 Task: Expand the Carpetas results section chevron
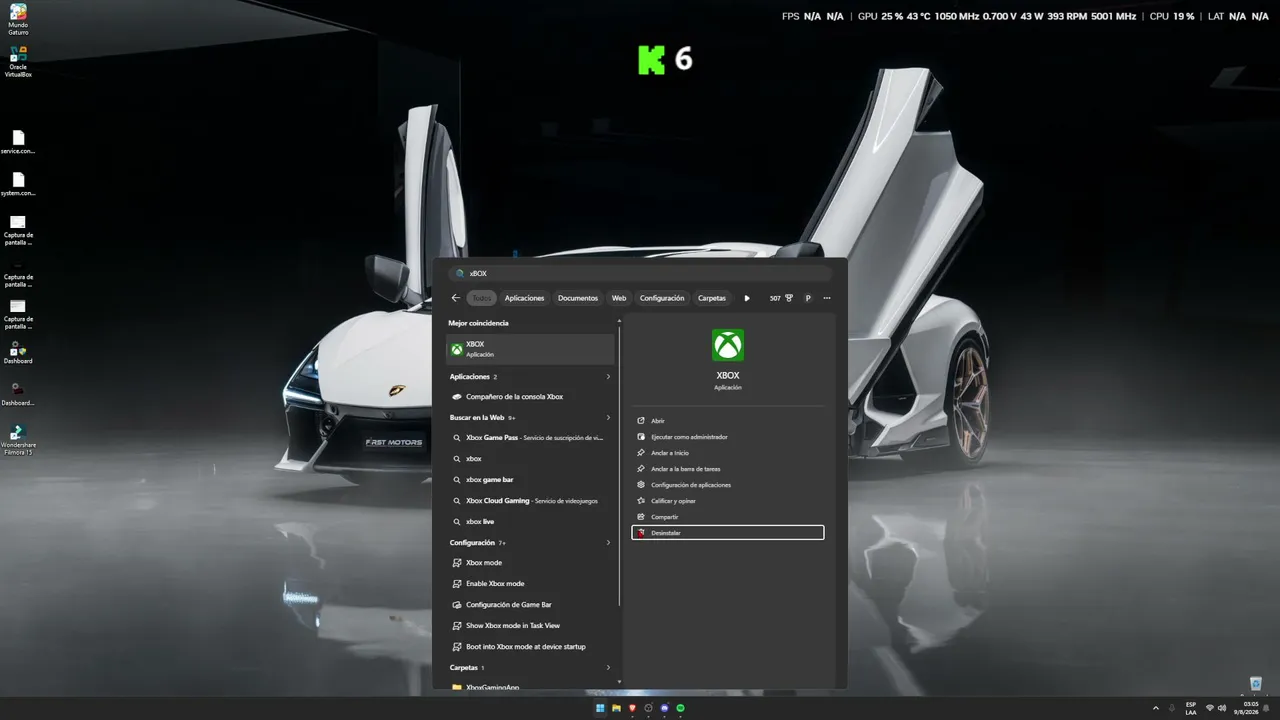608,668
